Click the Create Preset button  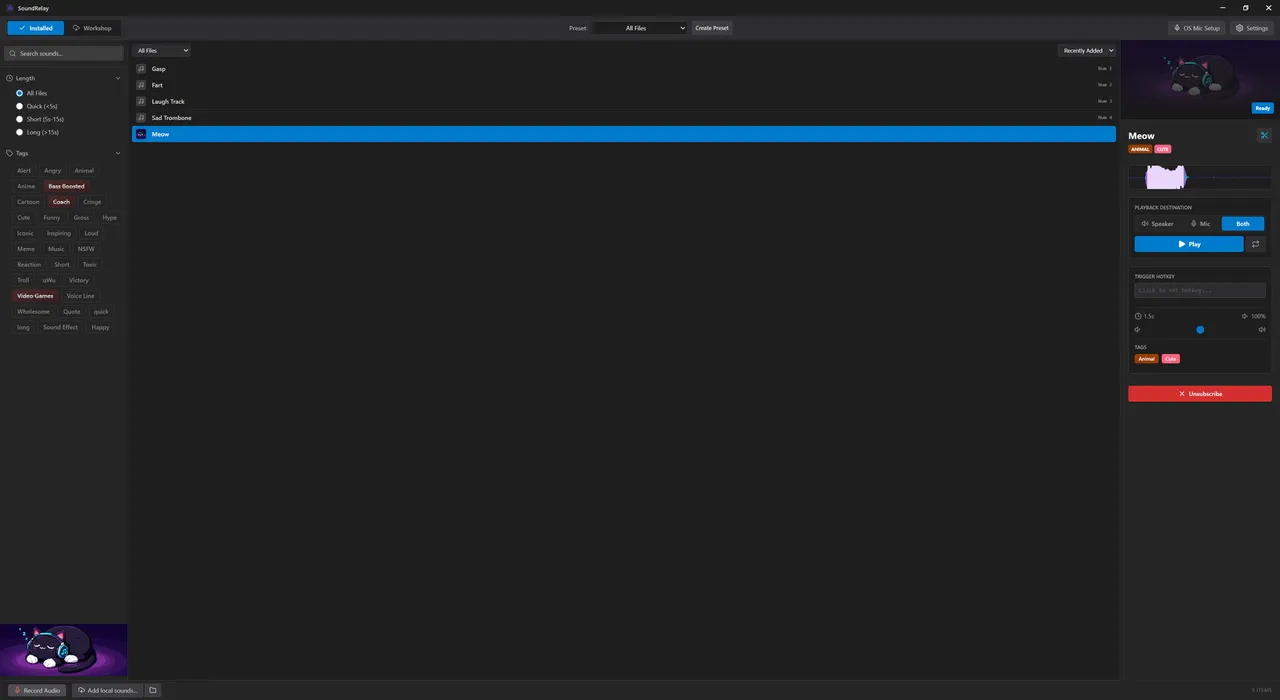(x=712, y=28)
